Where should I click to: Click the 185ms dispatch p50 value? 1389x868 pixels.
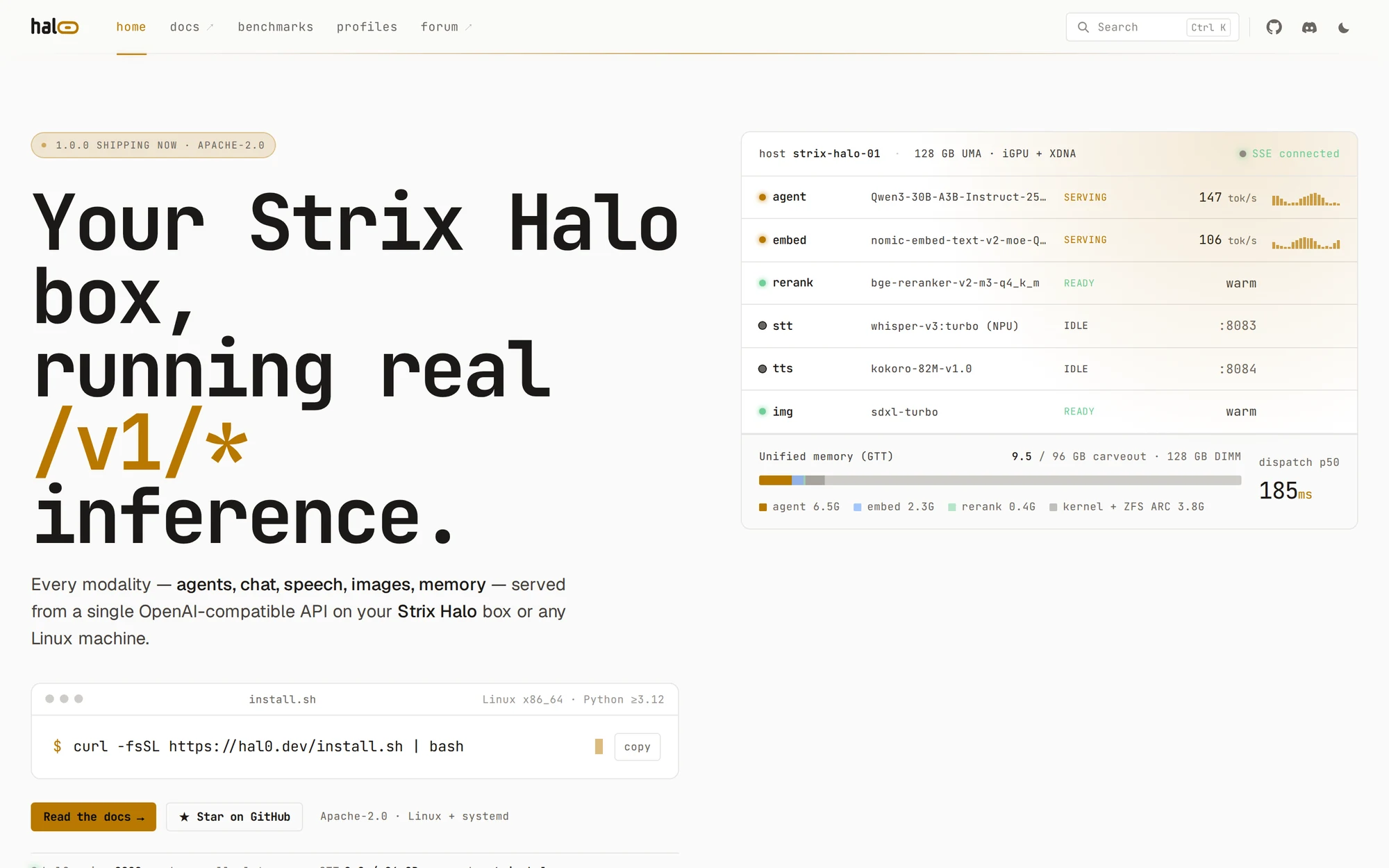1286,491
